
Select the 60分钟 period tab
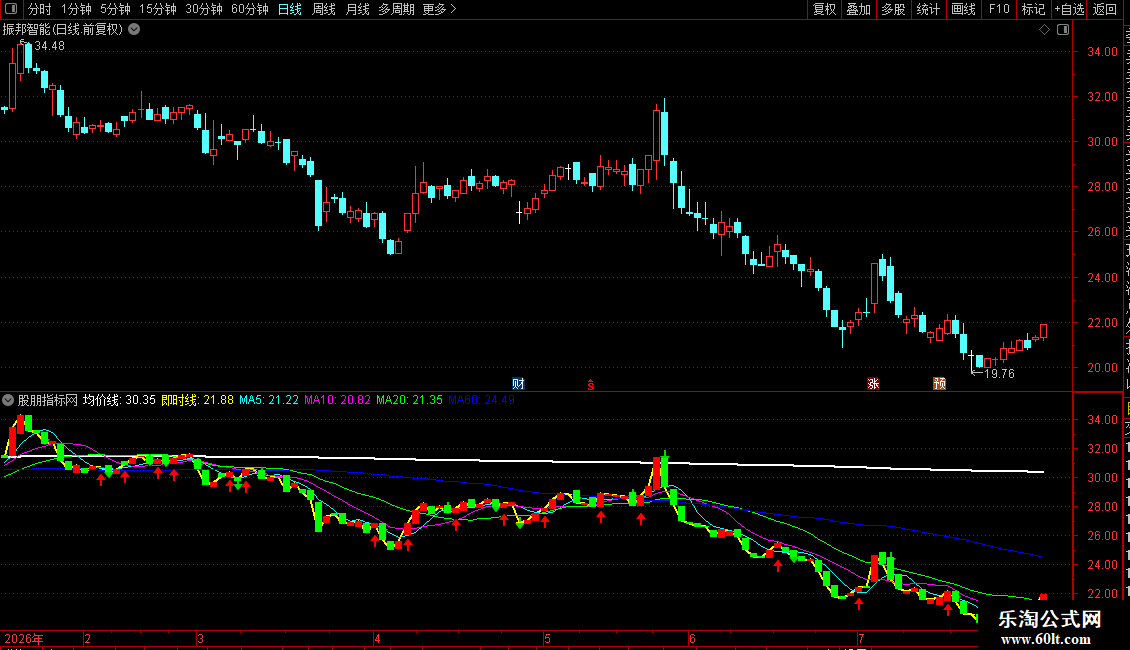tap(250, 9)
